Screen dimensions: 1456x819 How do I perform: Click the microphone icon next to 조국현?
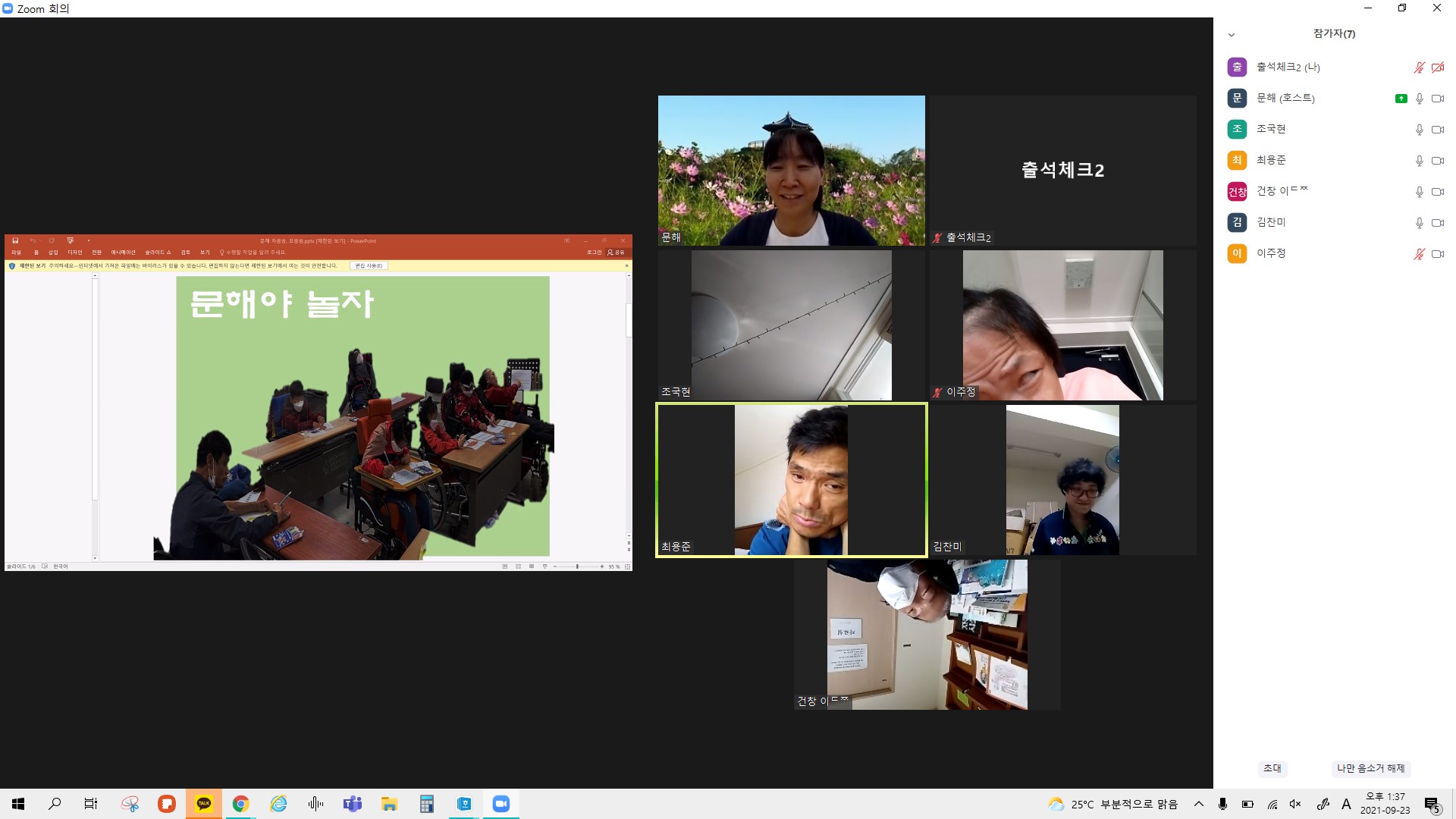click(x=1419, y=130)
